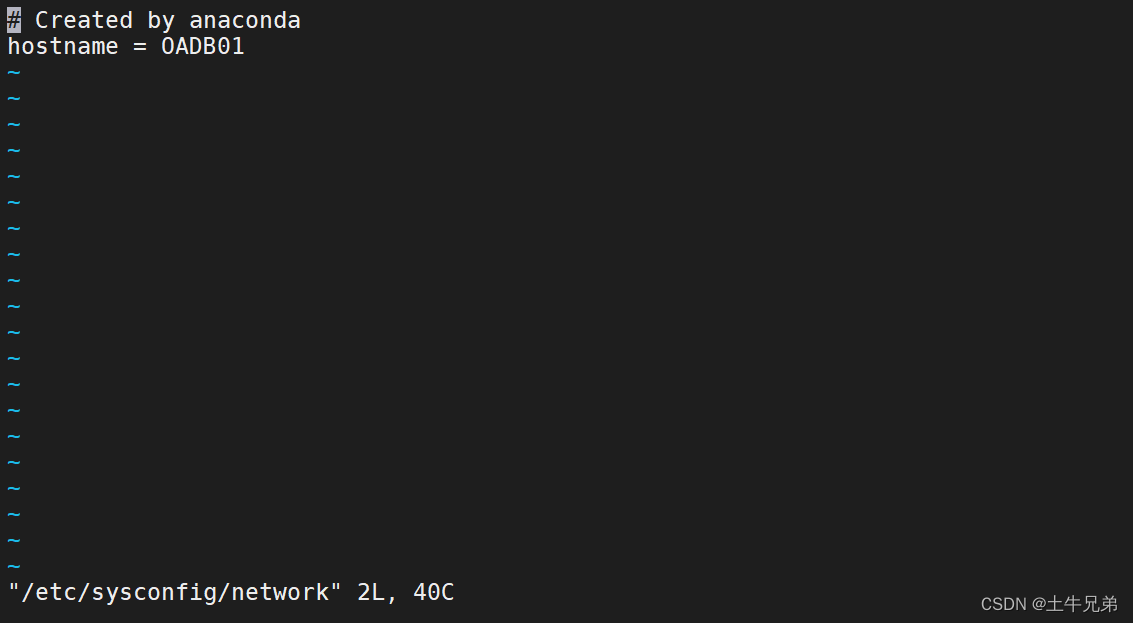Place cursor on the word Created
Image resolution: width=1133 pixels, height=623 pixels.
pos(84,20)
